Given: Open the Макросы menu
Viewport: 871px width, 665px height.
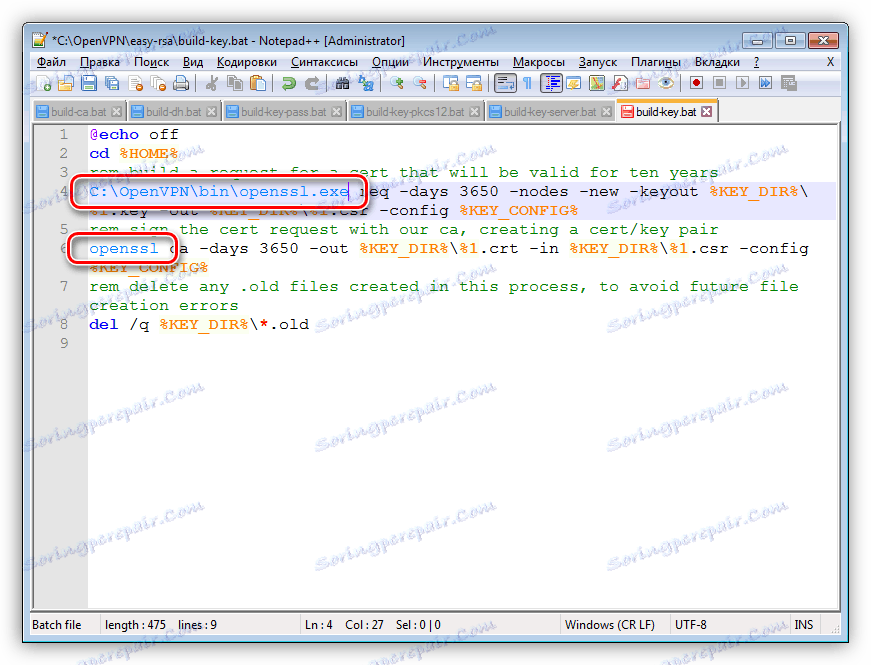Looking at the screenshot, I should click(x=538, y=61).
